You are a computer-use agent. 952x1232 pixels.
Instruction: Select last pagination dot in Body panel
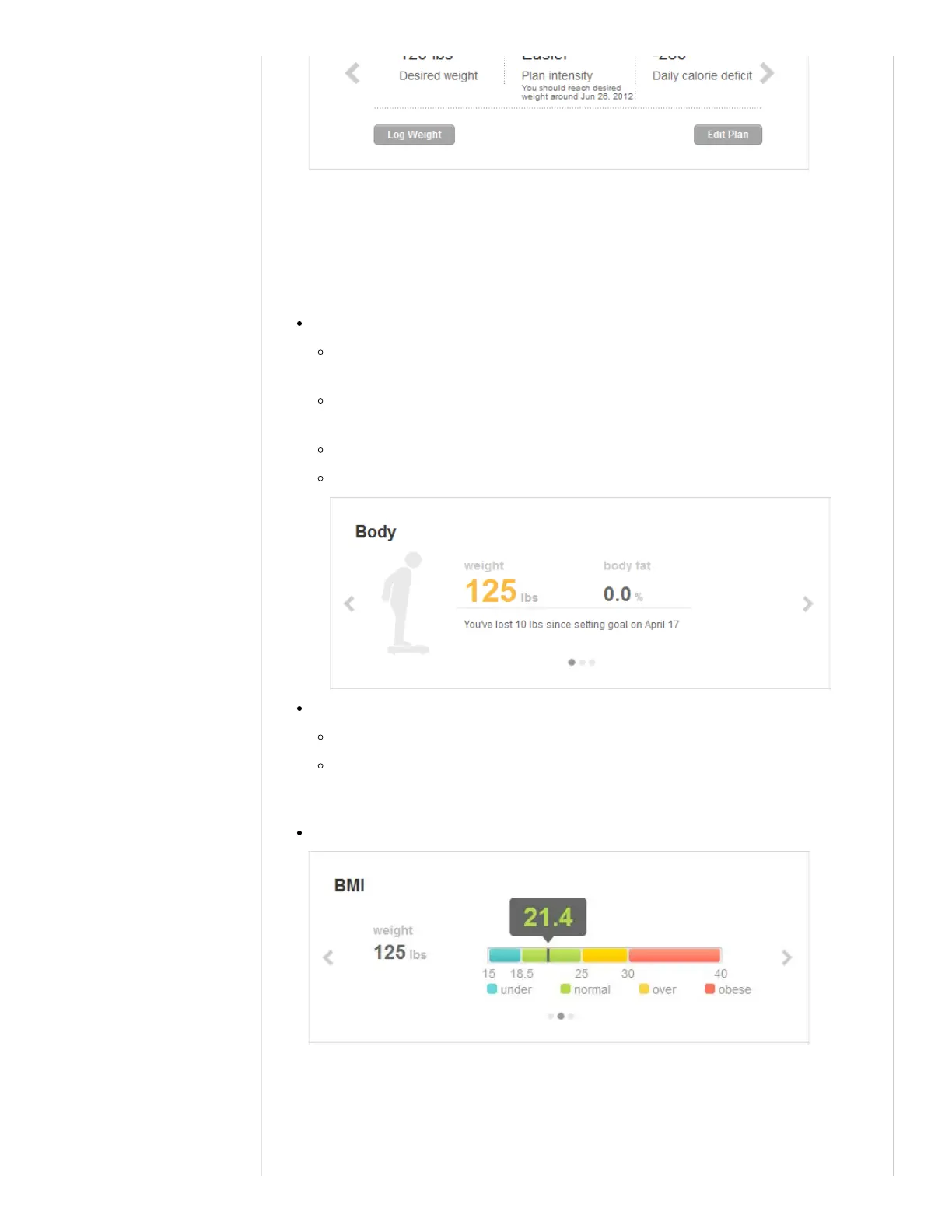592,663
